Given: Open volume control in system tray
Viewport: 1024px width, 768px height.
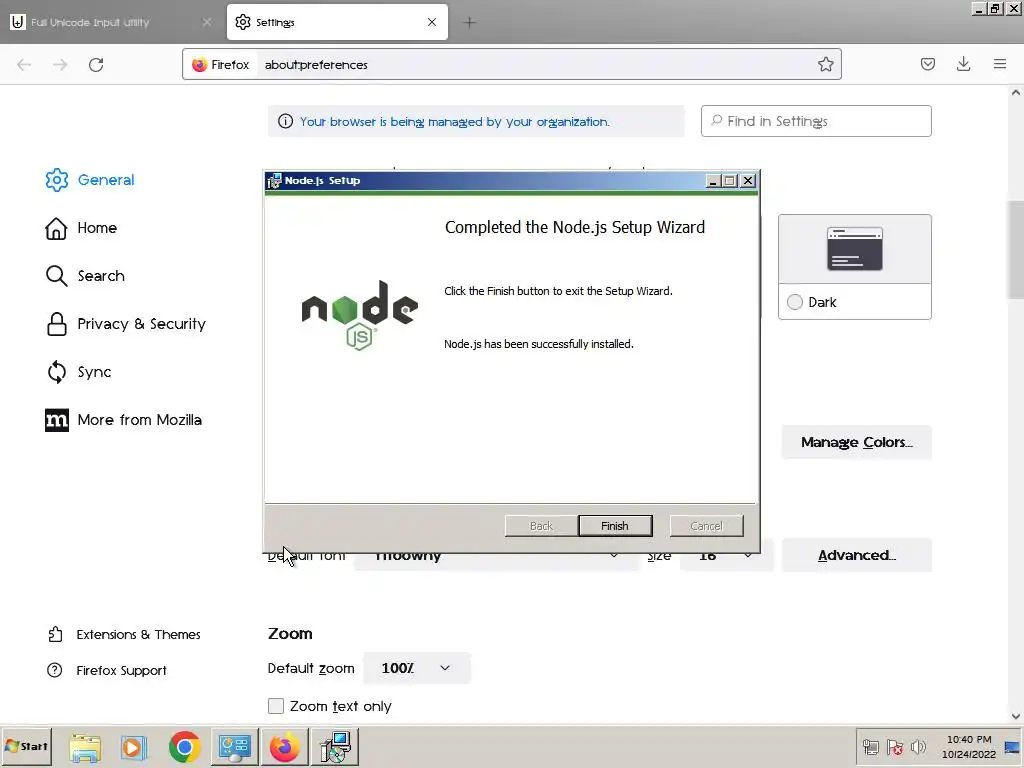Looking at the screenshot, I should coord(918,746).
